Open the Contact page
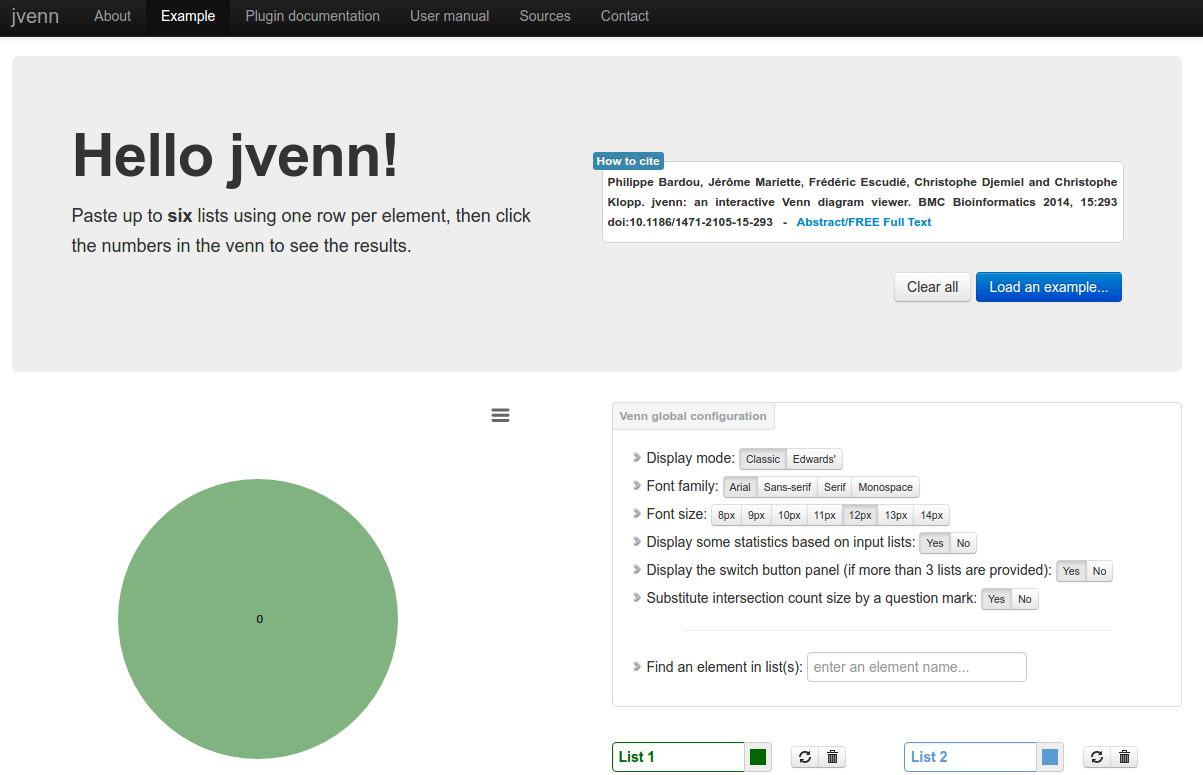1203x775 pixels. 625,16
